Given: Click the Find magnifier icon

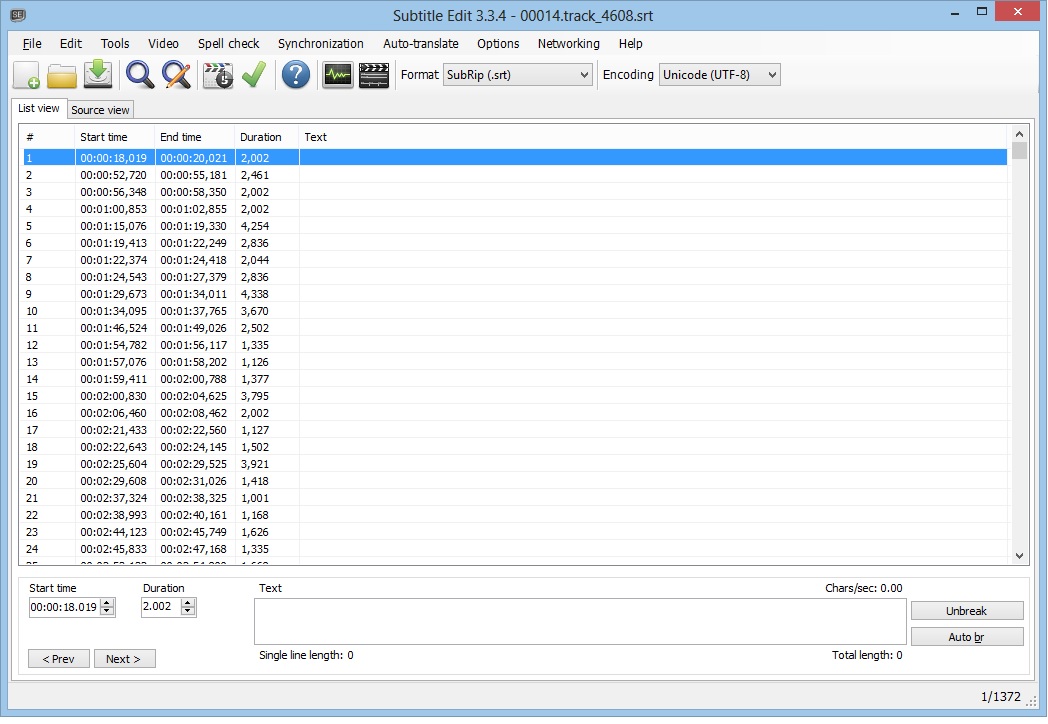Looking at the screenshot, I should click(140, 75).
